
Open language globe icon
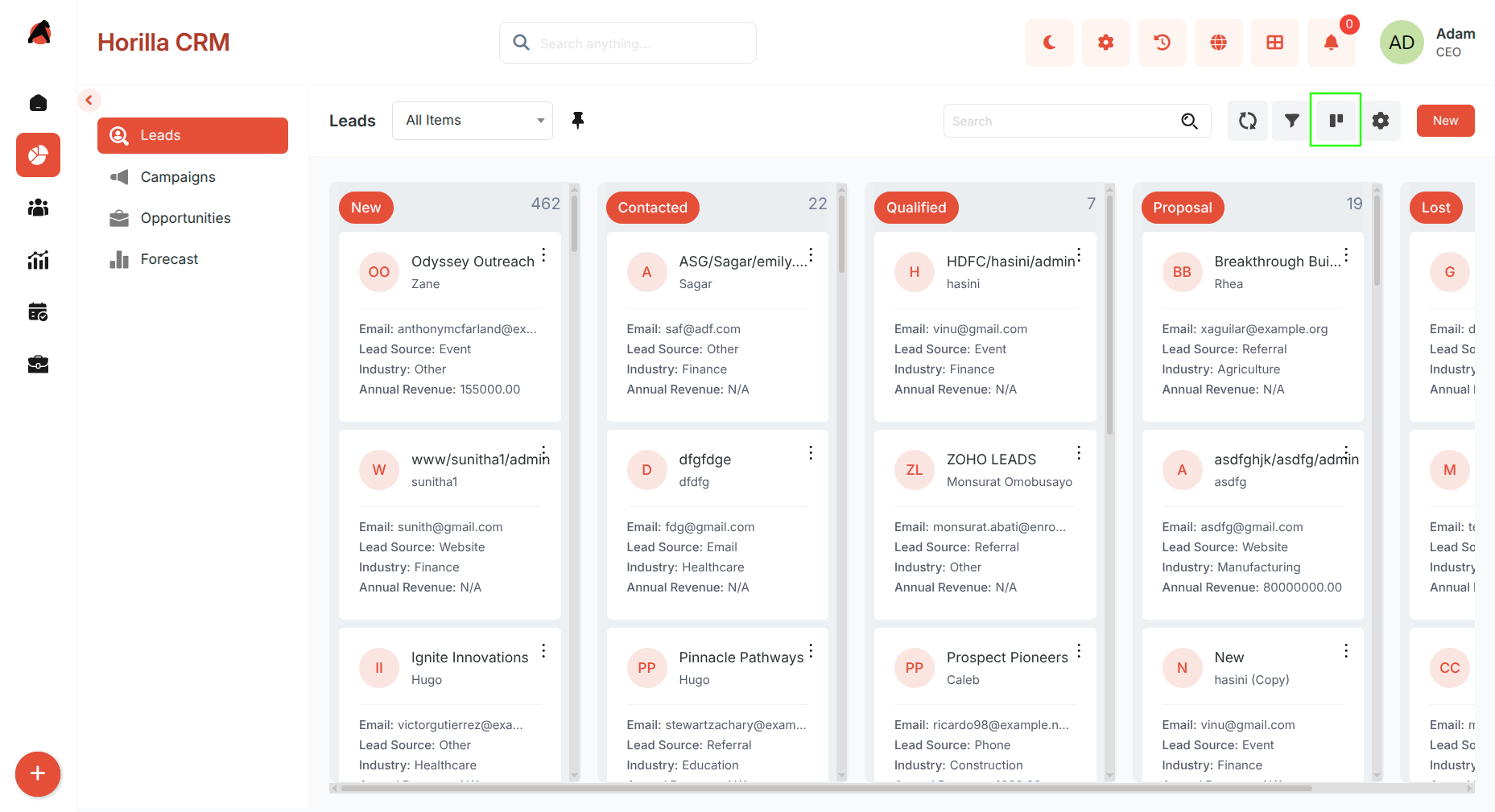pos(1218,43)
